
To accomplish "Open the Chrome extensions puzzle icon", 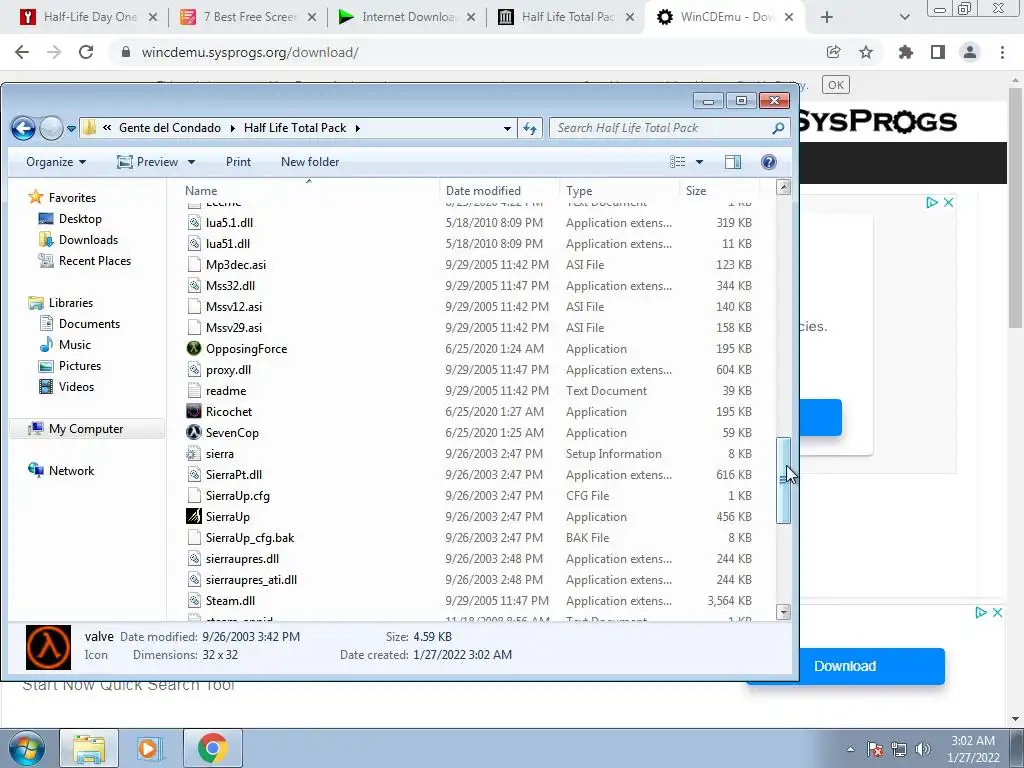I will tap(905, 52).
